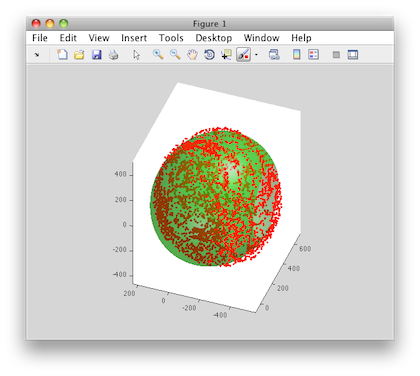Minimize the window with the yellow button
This screenshot has width=420, height=376.
[x=50, y=24]
